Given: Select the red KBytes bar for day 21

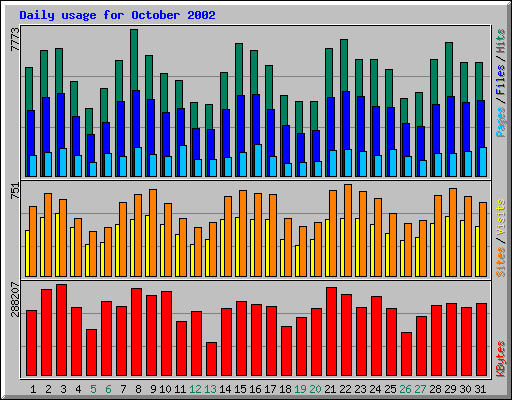Looking at the screenshot, I should click(x=332, y=332).
